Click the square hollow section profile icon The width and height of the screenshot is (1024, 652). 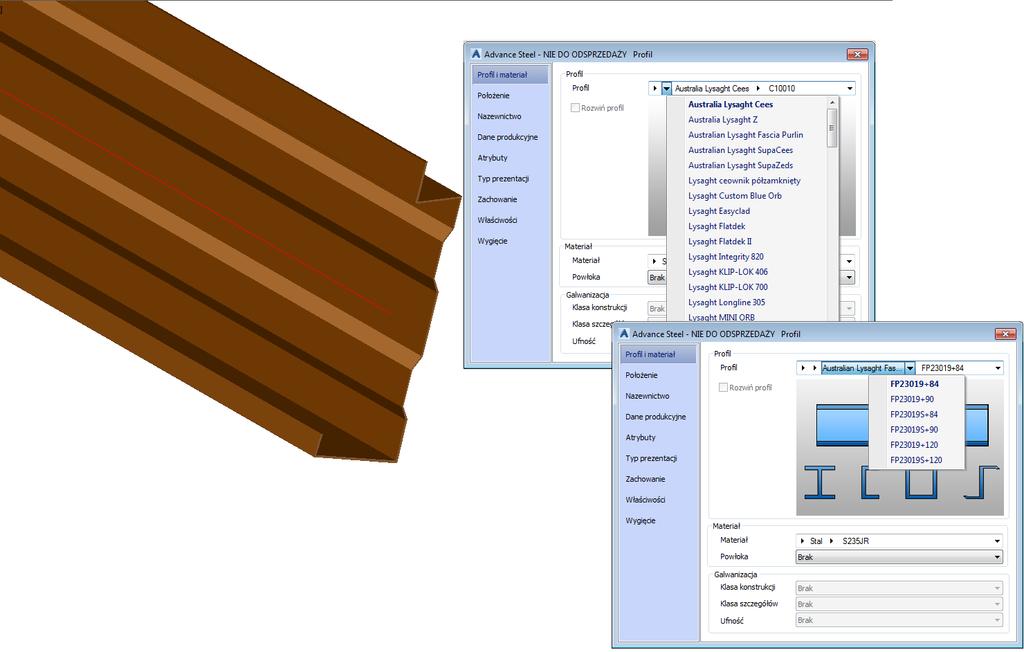[921, 484]
